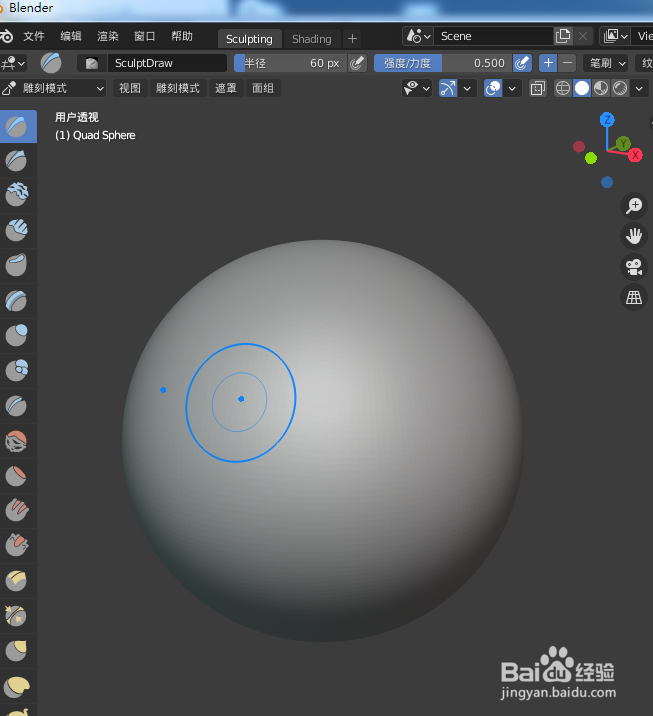Viewport: 653px width, 716px height.
Task: Switch to rendered viewport shading
Action: pos(620,88)
